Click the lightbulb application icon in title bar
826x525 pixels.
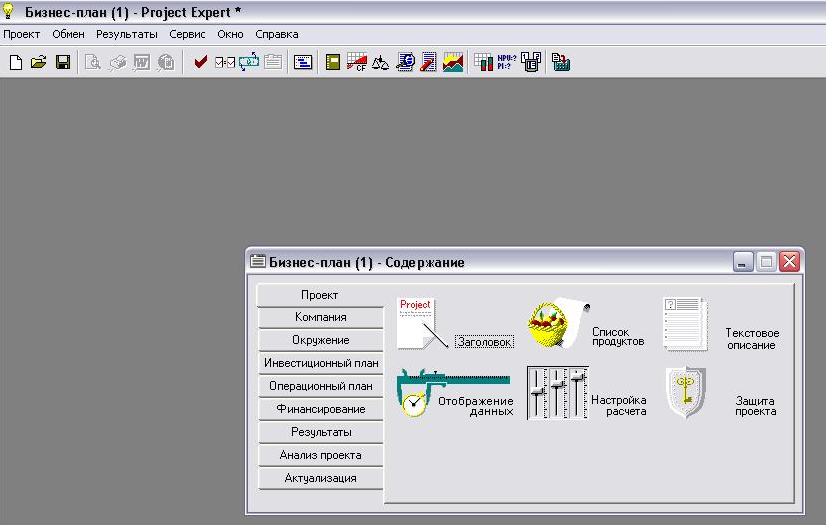(x=8, y=11)
